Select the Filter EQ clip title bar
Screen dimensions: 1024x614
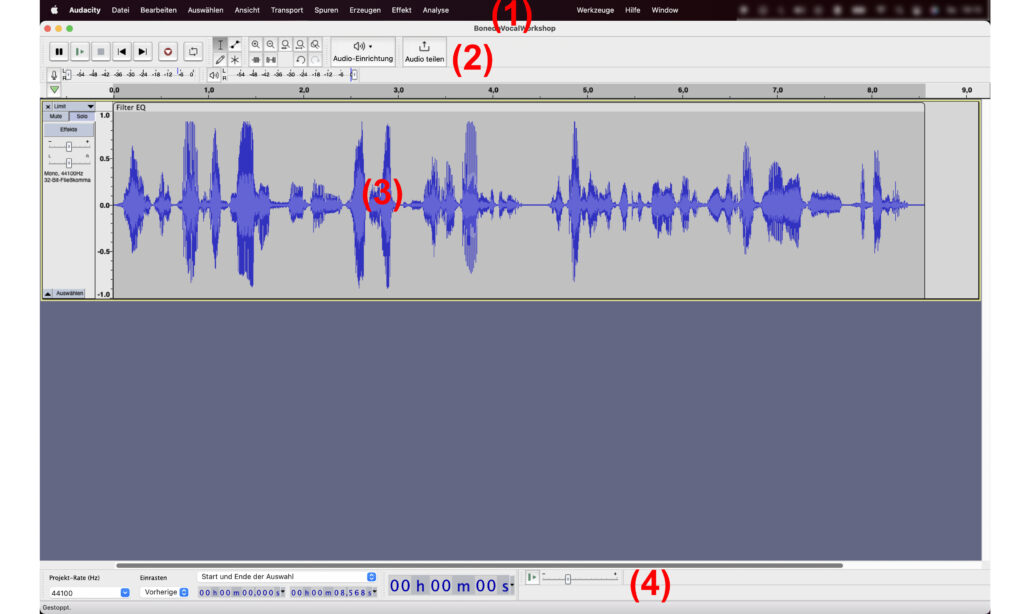click(519, 107)
